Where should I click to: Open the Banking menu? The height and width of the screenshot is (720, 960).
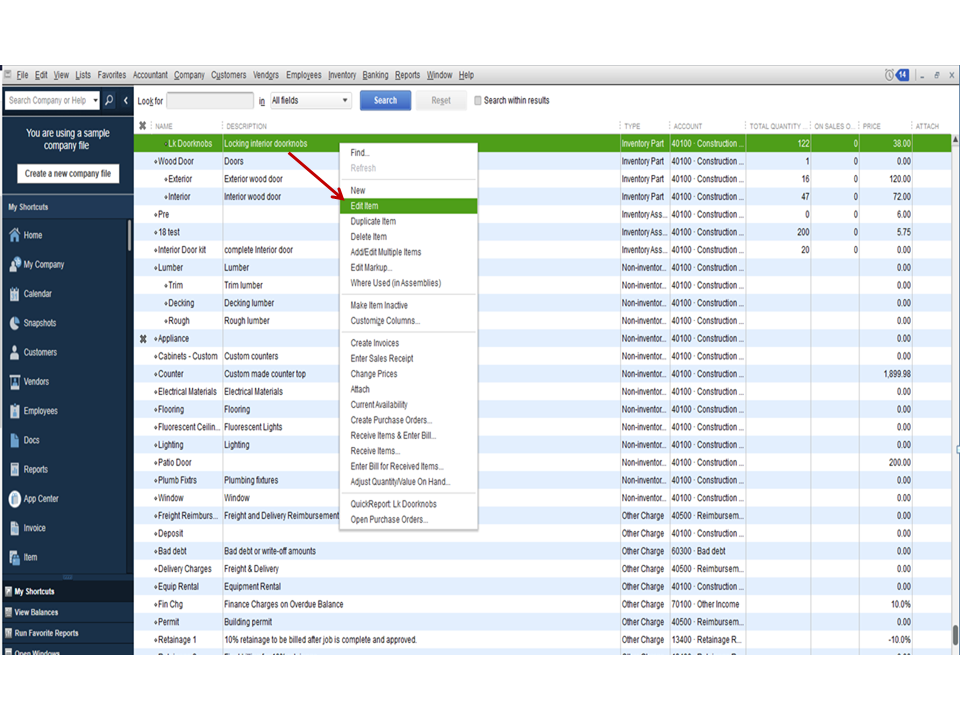click(375, 75)
